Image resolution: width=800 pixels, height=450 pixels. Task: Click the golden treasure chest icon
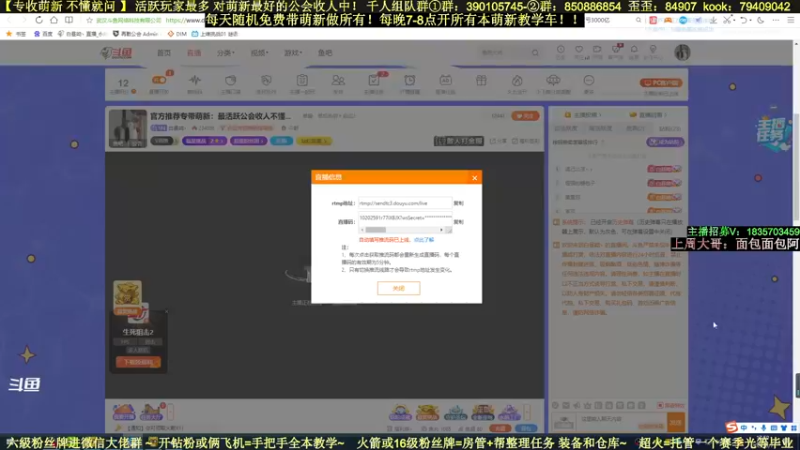[x=127, y=294]
